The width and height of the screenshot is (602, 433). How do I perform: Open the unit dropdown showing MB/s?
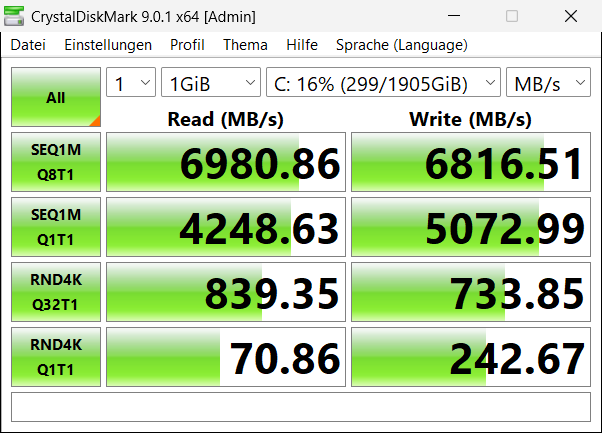(x=548, y=82)
